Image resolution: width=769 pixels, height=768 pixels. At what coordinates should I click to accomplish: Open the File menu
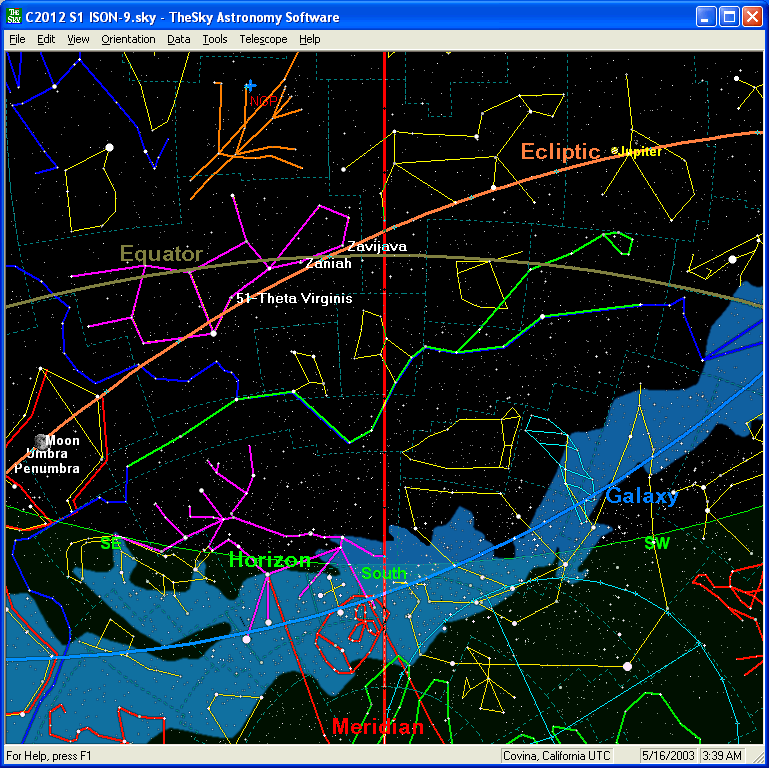click(x=17, y=39)
